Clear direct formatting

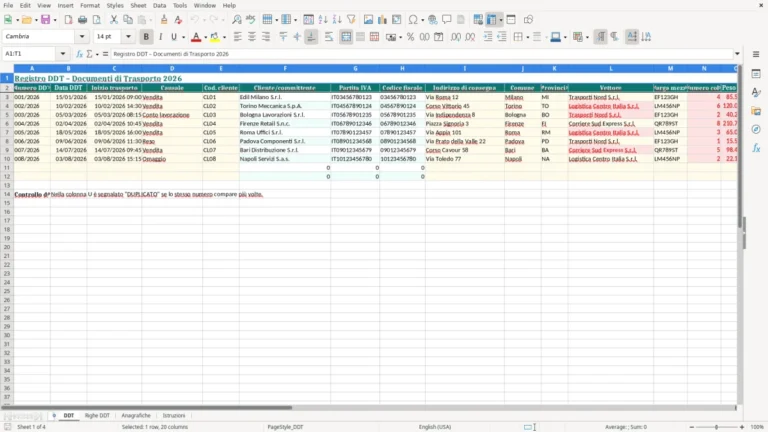click(178, 20)
